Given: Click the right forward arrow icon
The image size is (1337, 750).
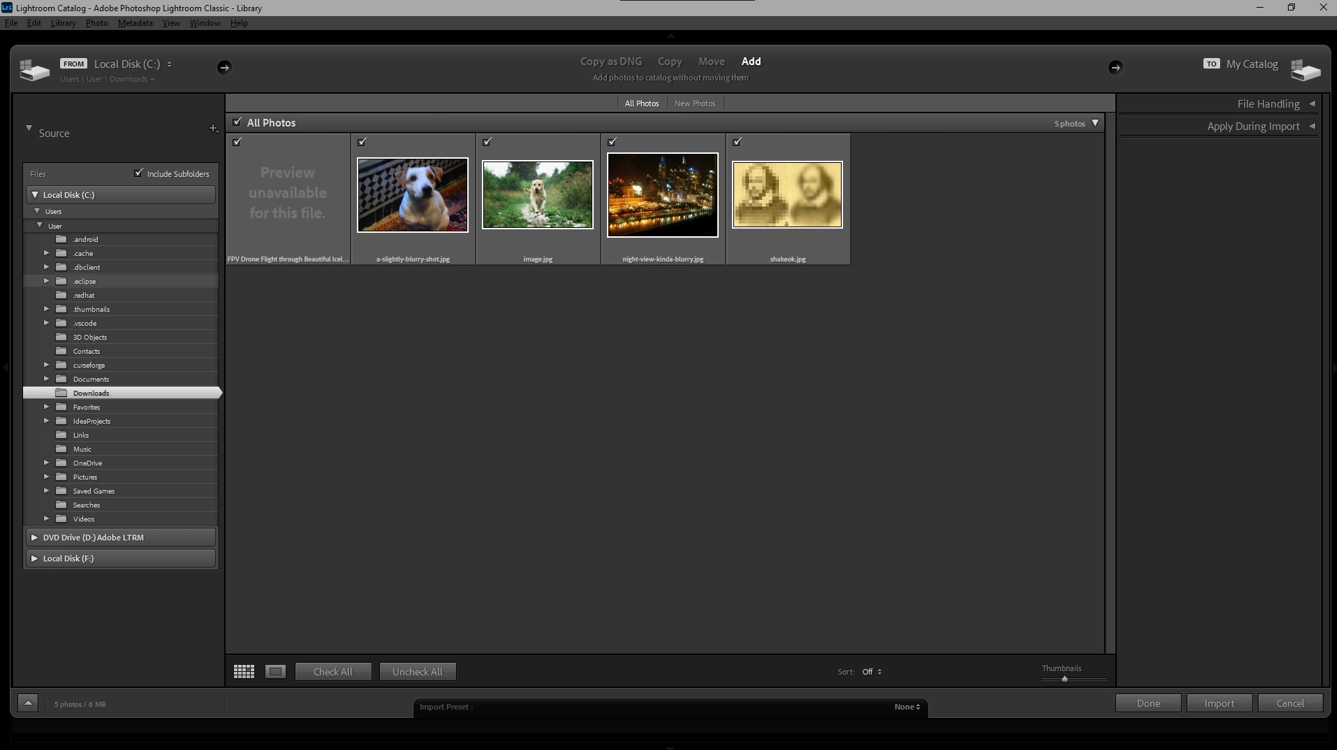Looking at the screenshot, I should pyautogui.click(x=1115, y=67).
